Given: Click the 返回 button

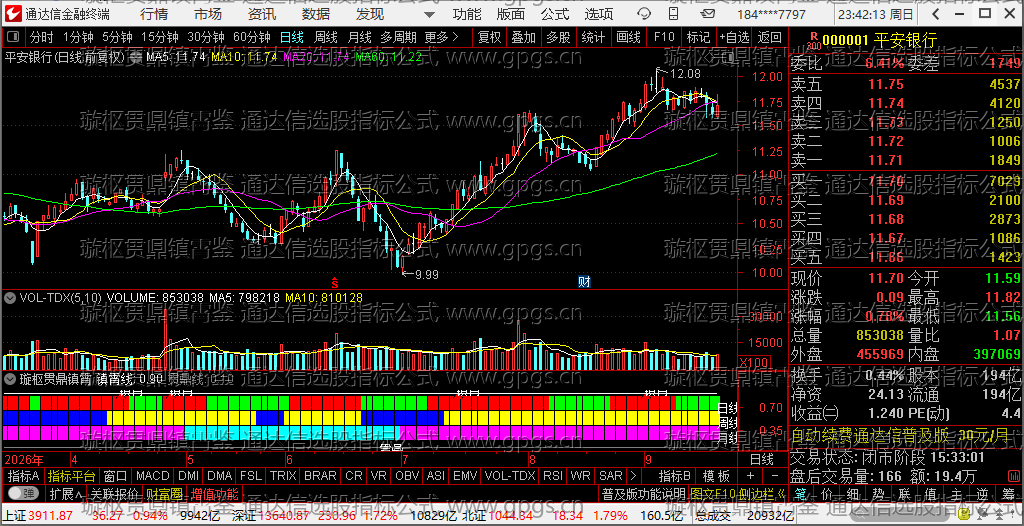Looking at the screenshot, I should (770, 37).
